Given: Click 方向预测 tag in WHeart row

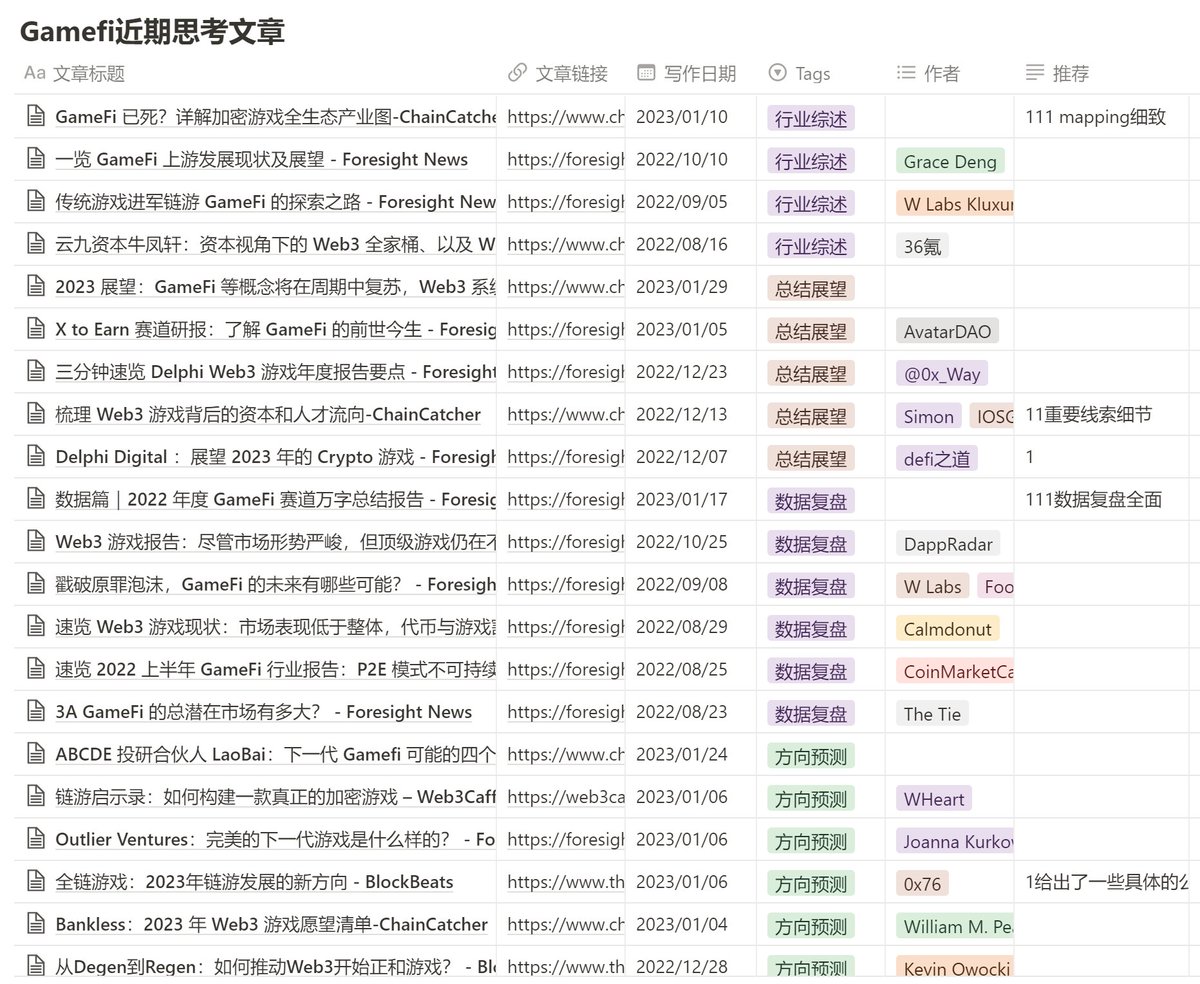Looking at the screenshot, I should pyautogui.click(x=811, y=798).
